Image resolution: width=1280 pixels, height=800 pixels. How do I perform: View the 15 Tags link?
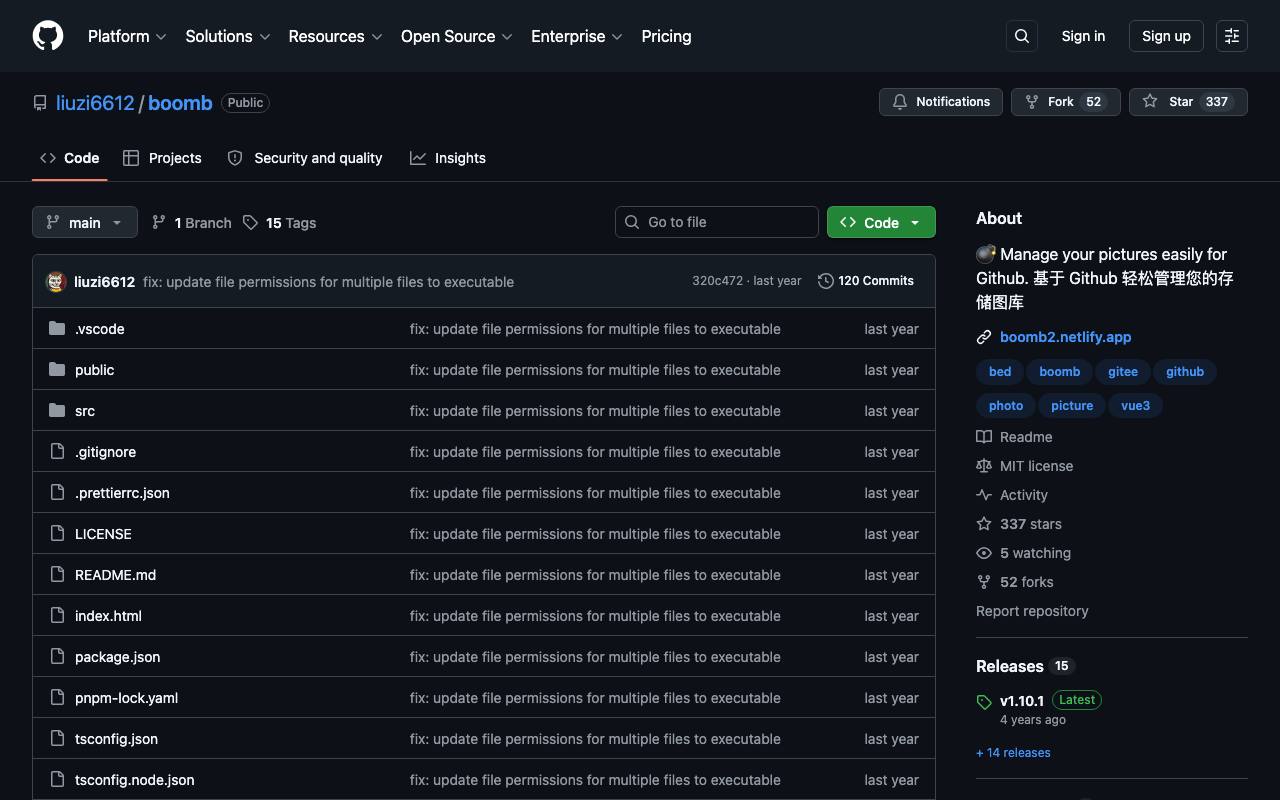(279, 222)
